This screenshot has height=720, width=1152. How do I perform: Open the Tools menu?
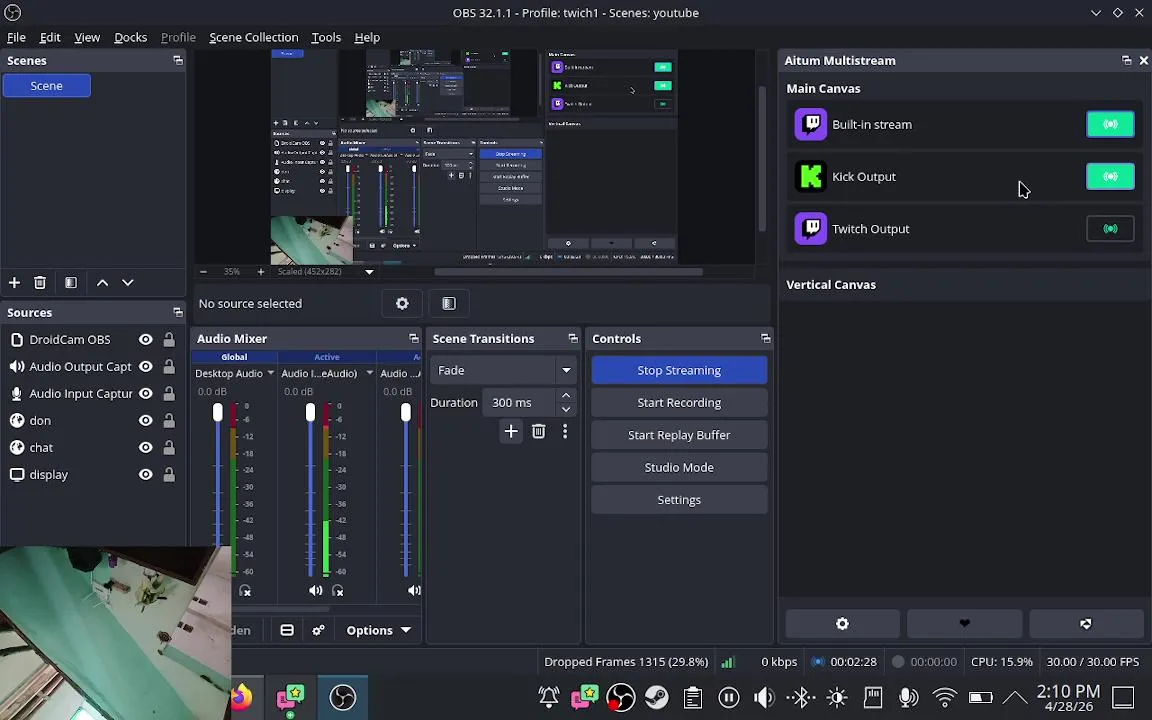326,37
